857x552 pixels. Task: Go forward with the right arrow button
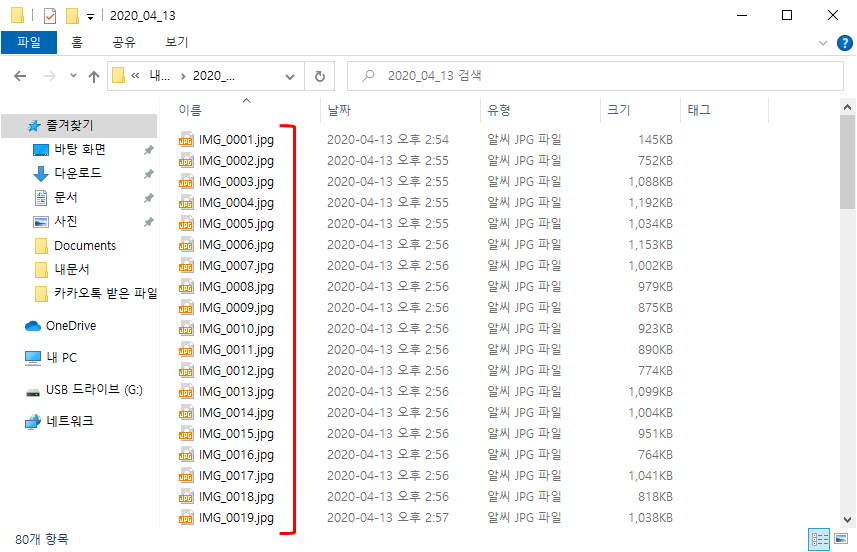[x=50, y=76]
